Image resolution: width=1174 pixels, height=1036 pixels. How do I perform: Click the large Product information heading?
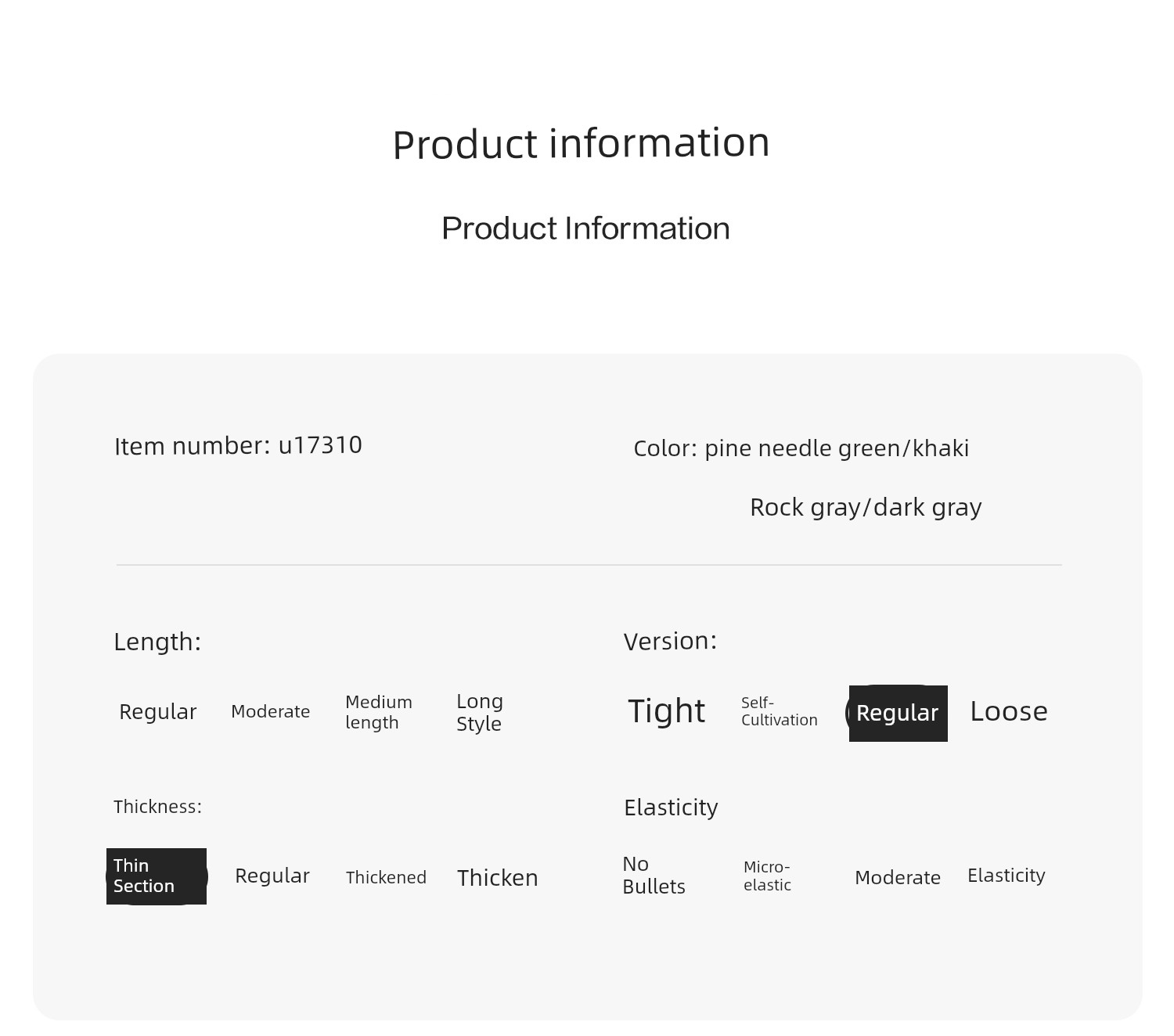[582, 144]
